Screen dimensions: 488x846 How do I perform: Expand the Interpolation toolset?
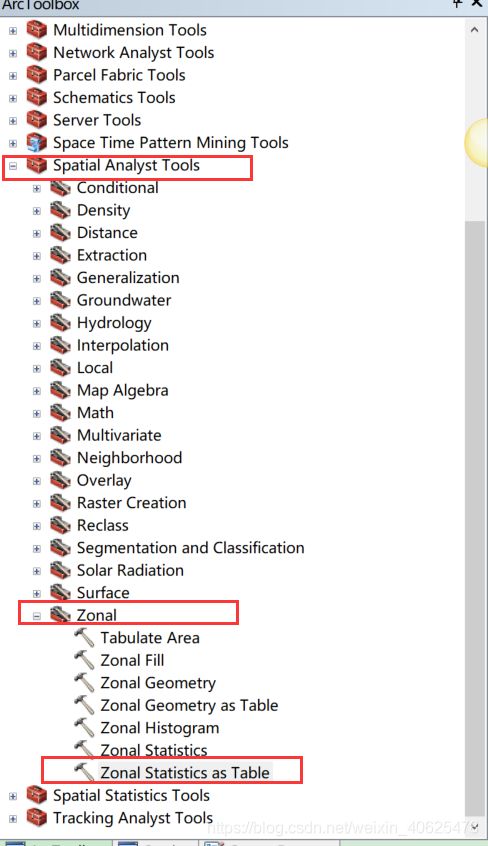click(x=37, y=346)
